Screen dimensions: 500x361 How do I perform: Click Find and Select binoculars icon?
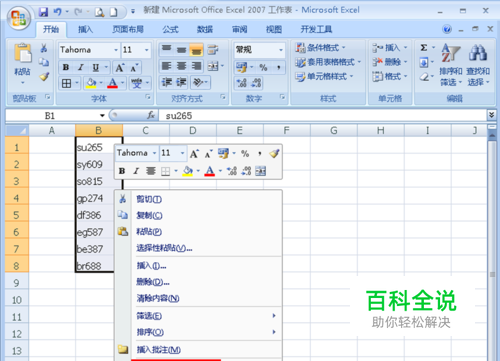[x=478, y=53]
